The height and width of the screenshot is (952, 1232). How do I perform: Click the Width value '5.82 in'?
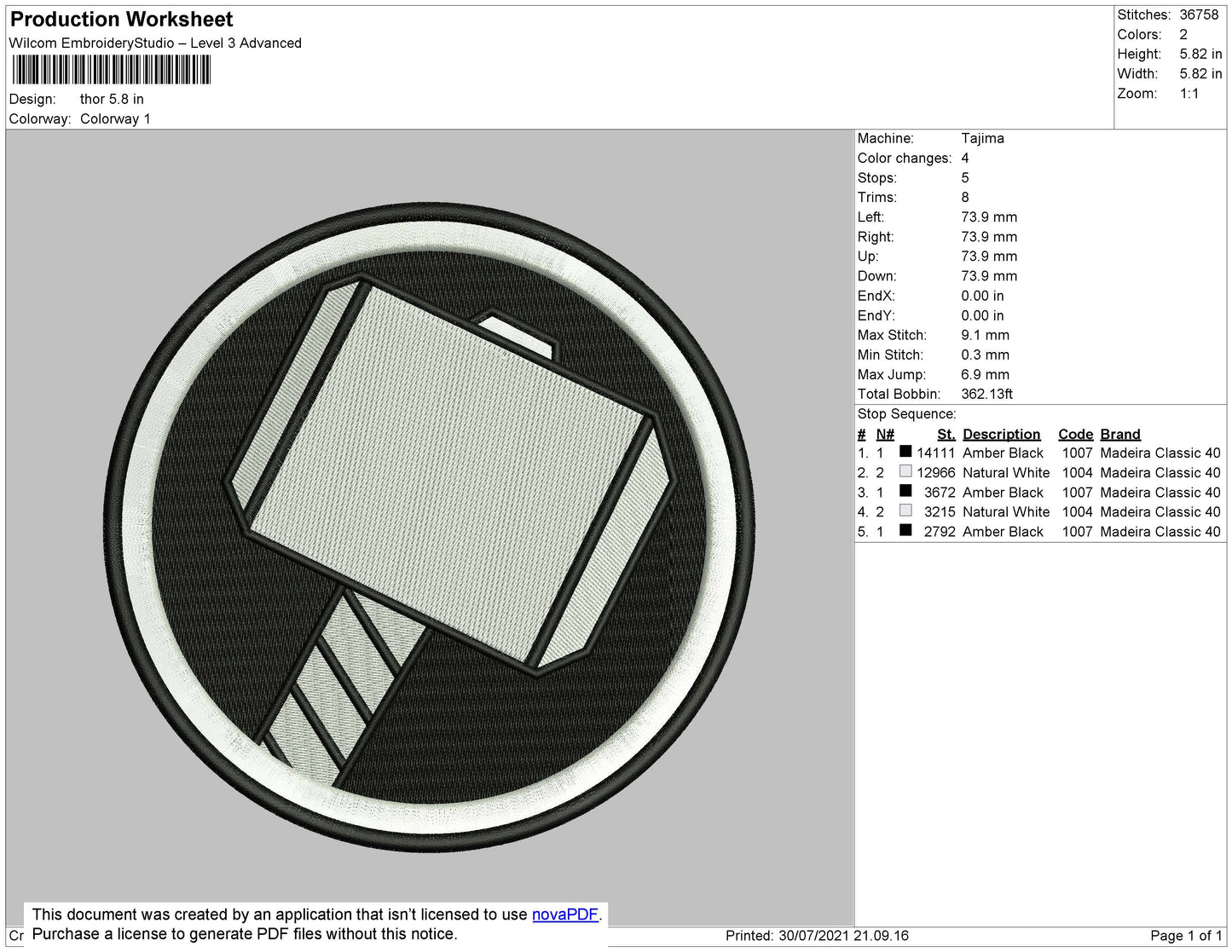1200,74
